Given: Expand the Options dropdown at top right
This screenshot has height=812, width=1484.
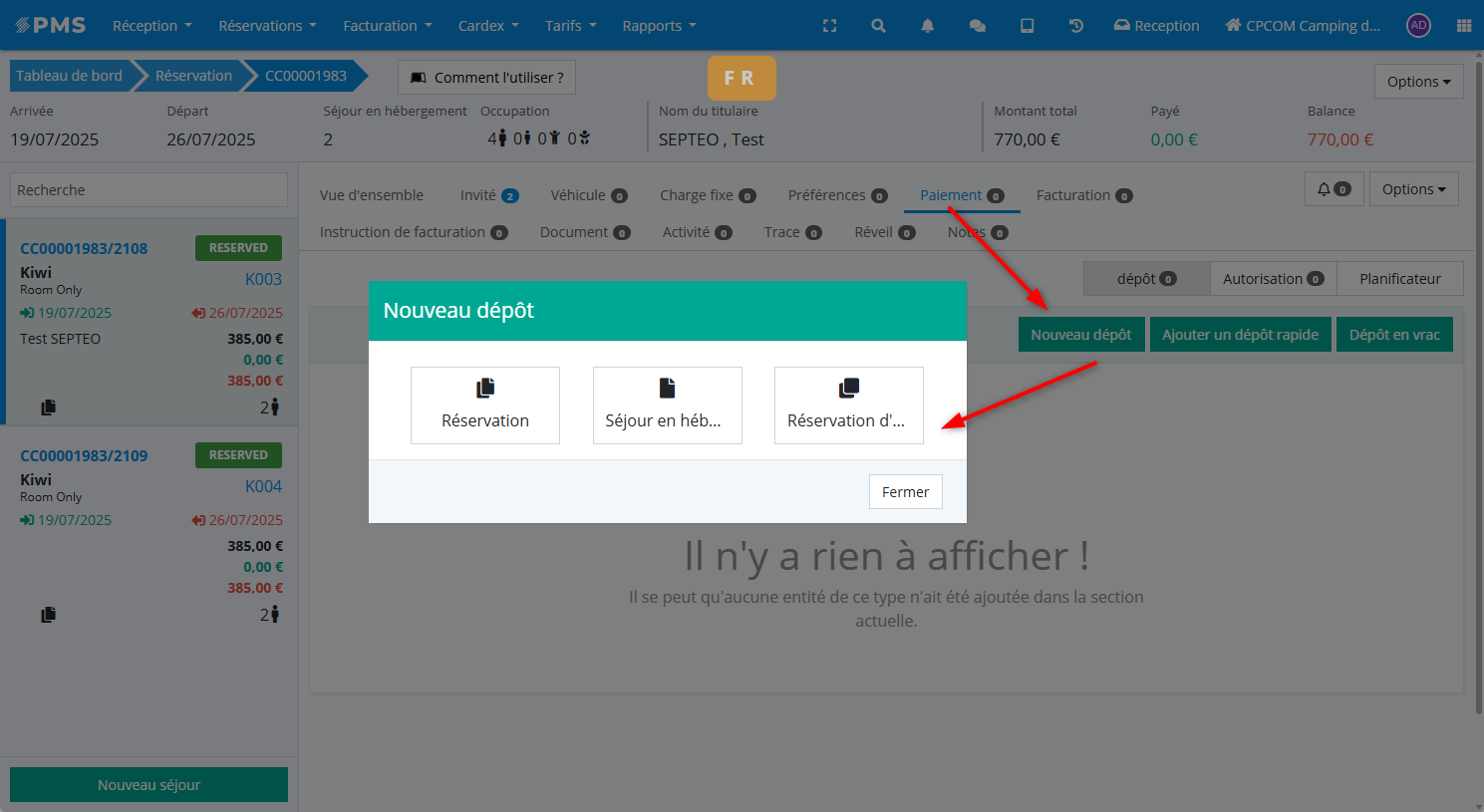Looking at the screenshot, I should (1418, 82).
